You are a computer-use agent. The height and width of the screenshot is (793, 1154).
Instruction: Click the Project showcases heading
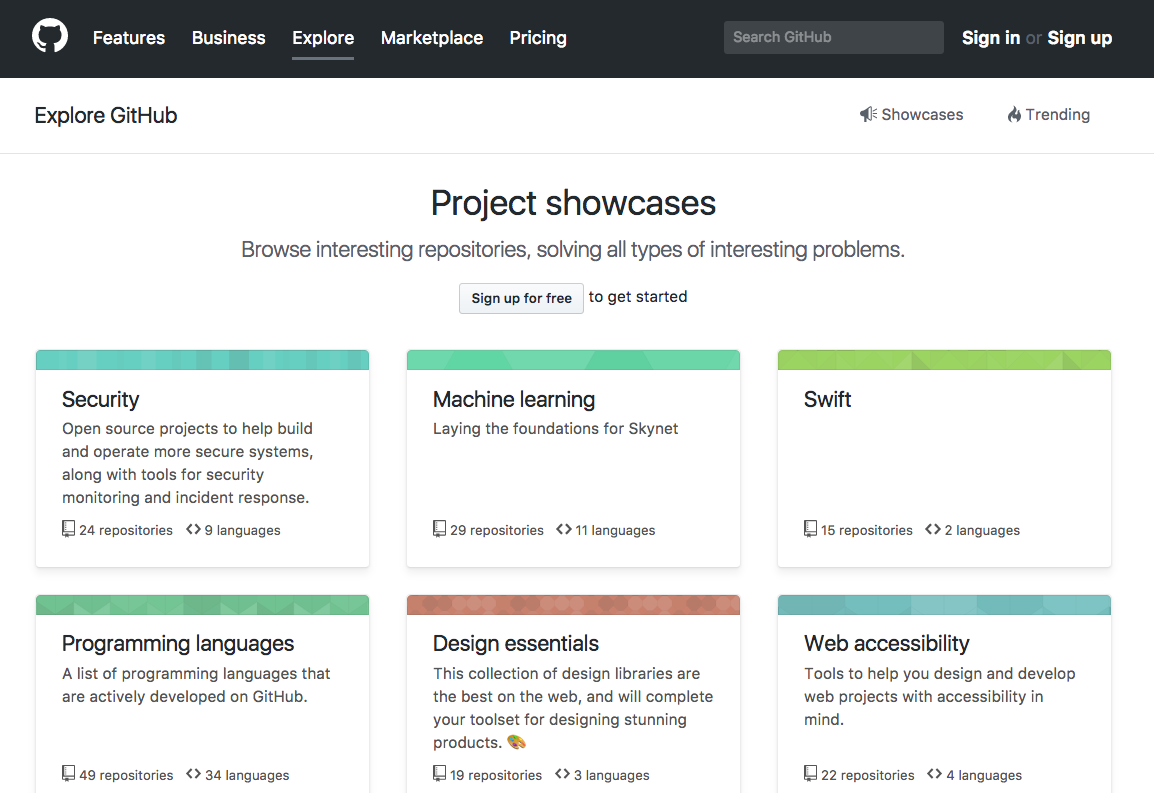(x=573, y=203)
